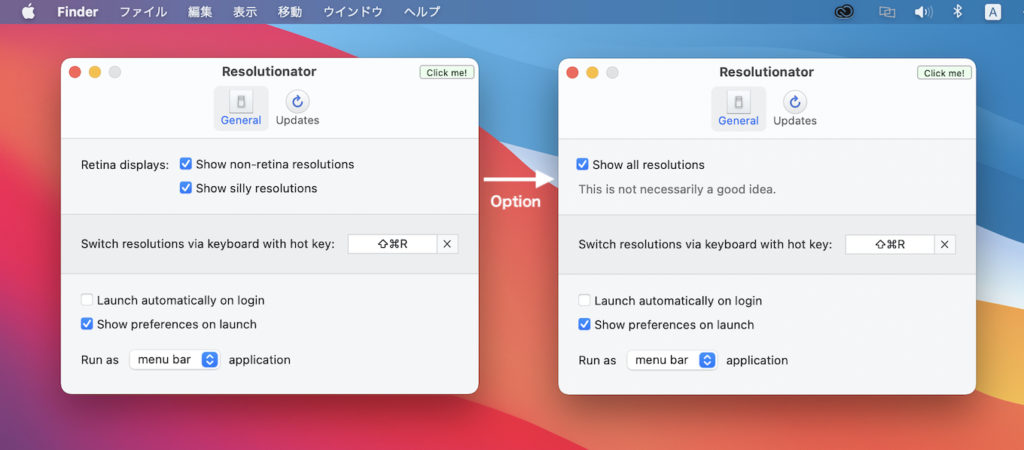Screen dimensions: 1024x450
Task: Open the Updates pane in the right window
Action: (x=795, y=108)
